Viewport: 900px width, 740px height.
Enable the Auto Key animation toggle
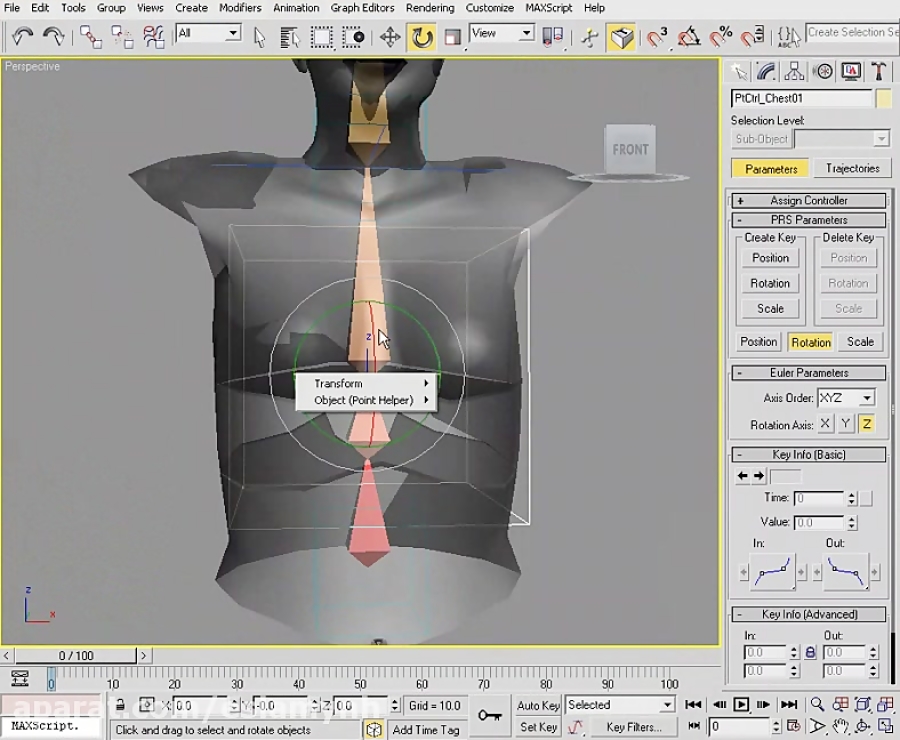537,705
